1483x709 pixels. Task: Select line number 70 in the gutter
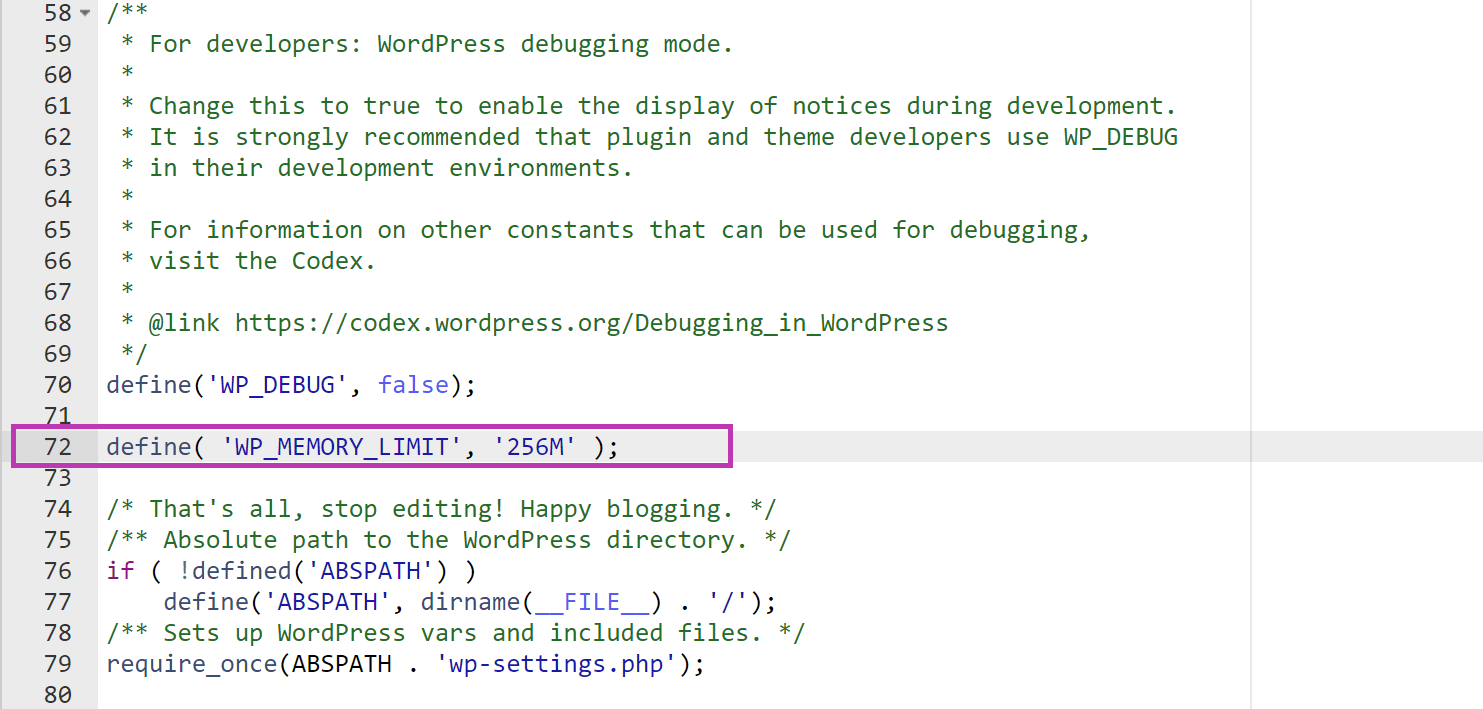58,384
